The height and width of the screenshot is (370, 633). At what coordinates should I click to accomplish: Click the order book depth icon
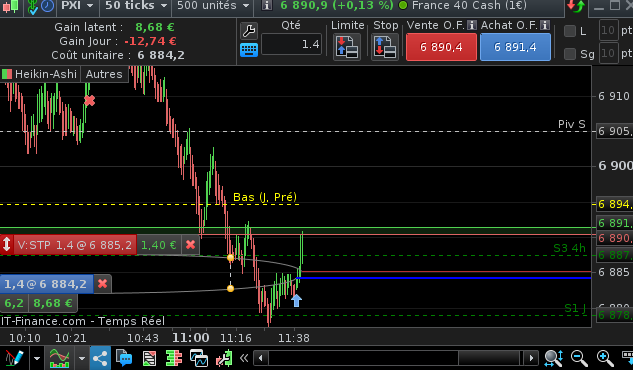(x=174, y=358)
